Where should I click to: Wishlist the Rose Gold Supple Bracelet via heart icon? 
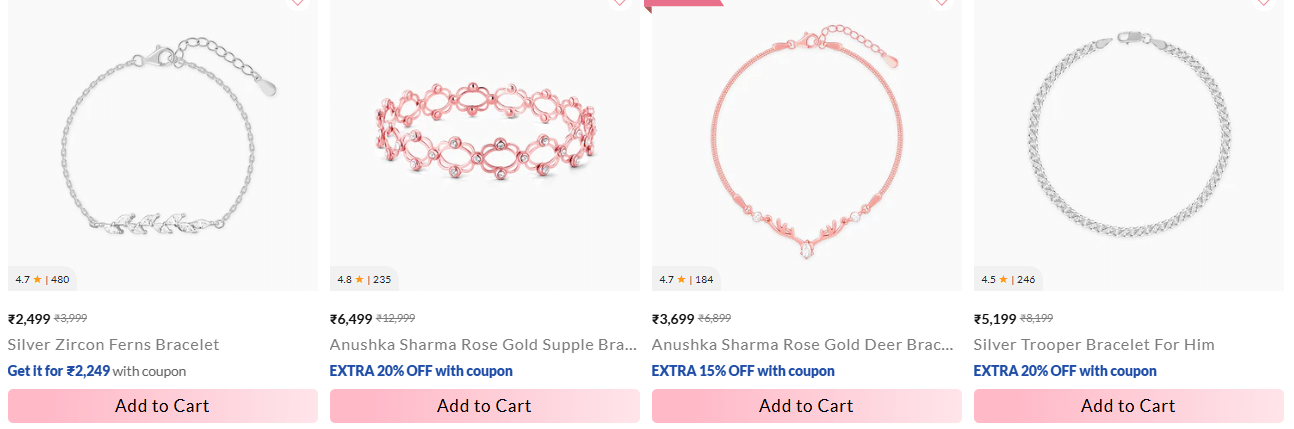[619, 3]
